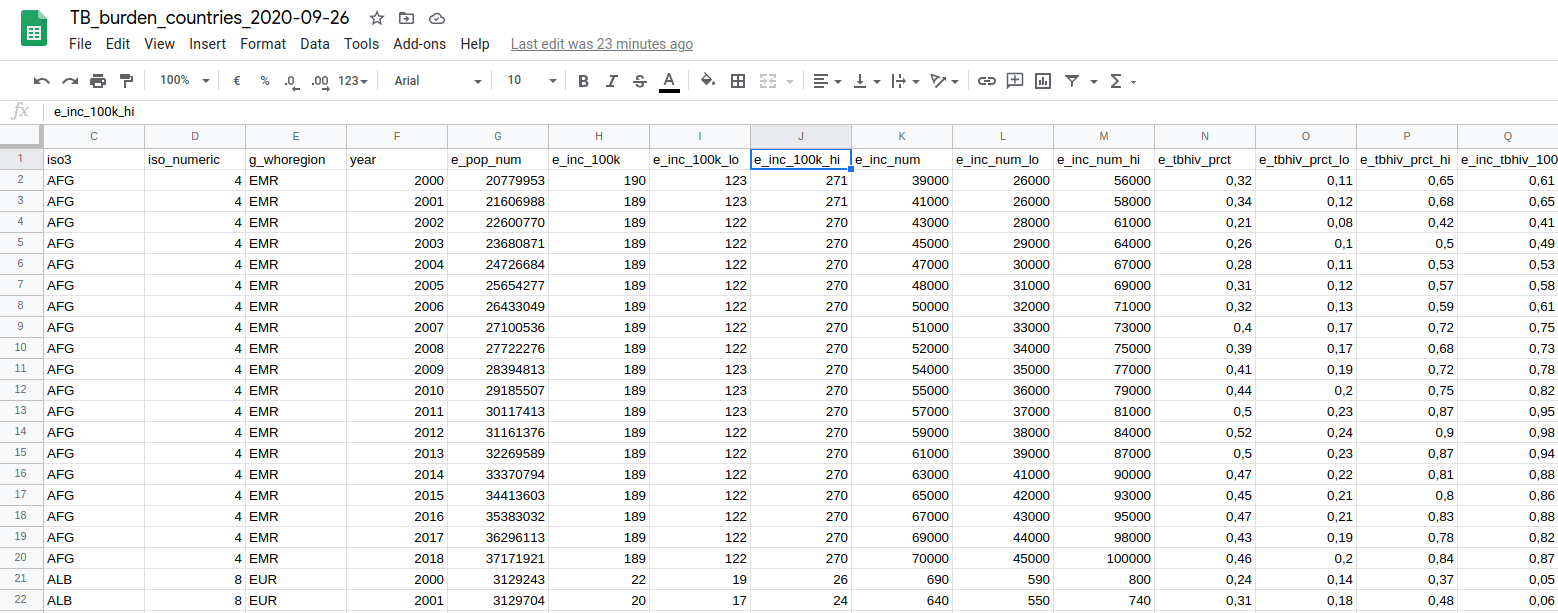Viewport: 1558px width, 613px height.
Task: Open the fill color picker
Action: click(x=708, y=81)
